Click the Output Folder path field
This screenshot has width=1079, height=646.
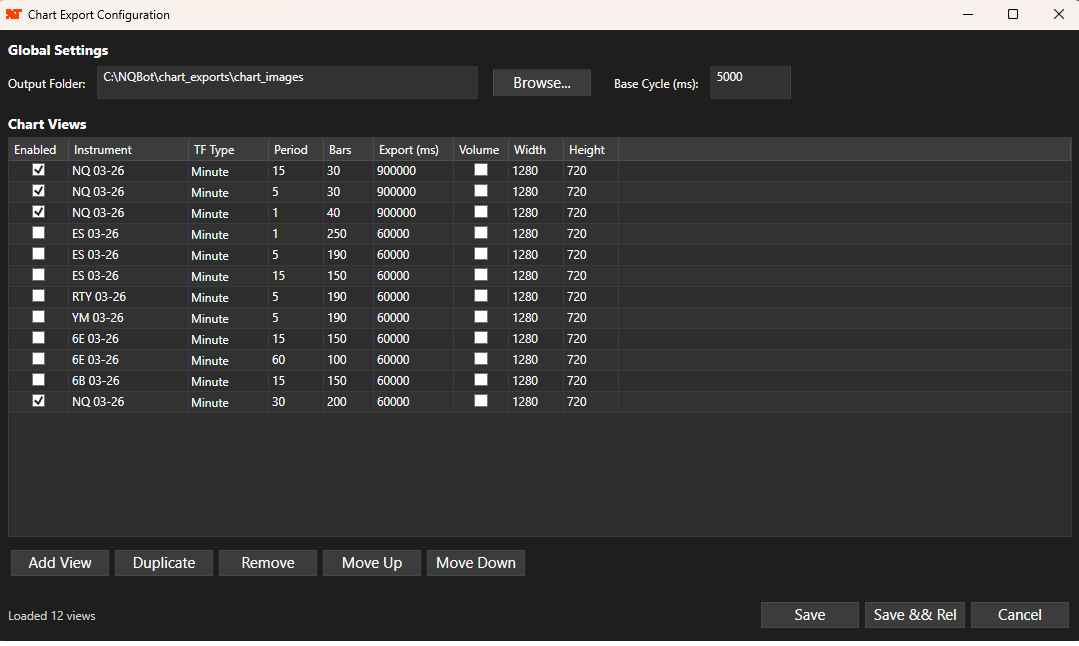pyautogui.click(x=287, y=82)
